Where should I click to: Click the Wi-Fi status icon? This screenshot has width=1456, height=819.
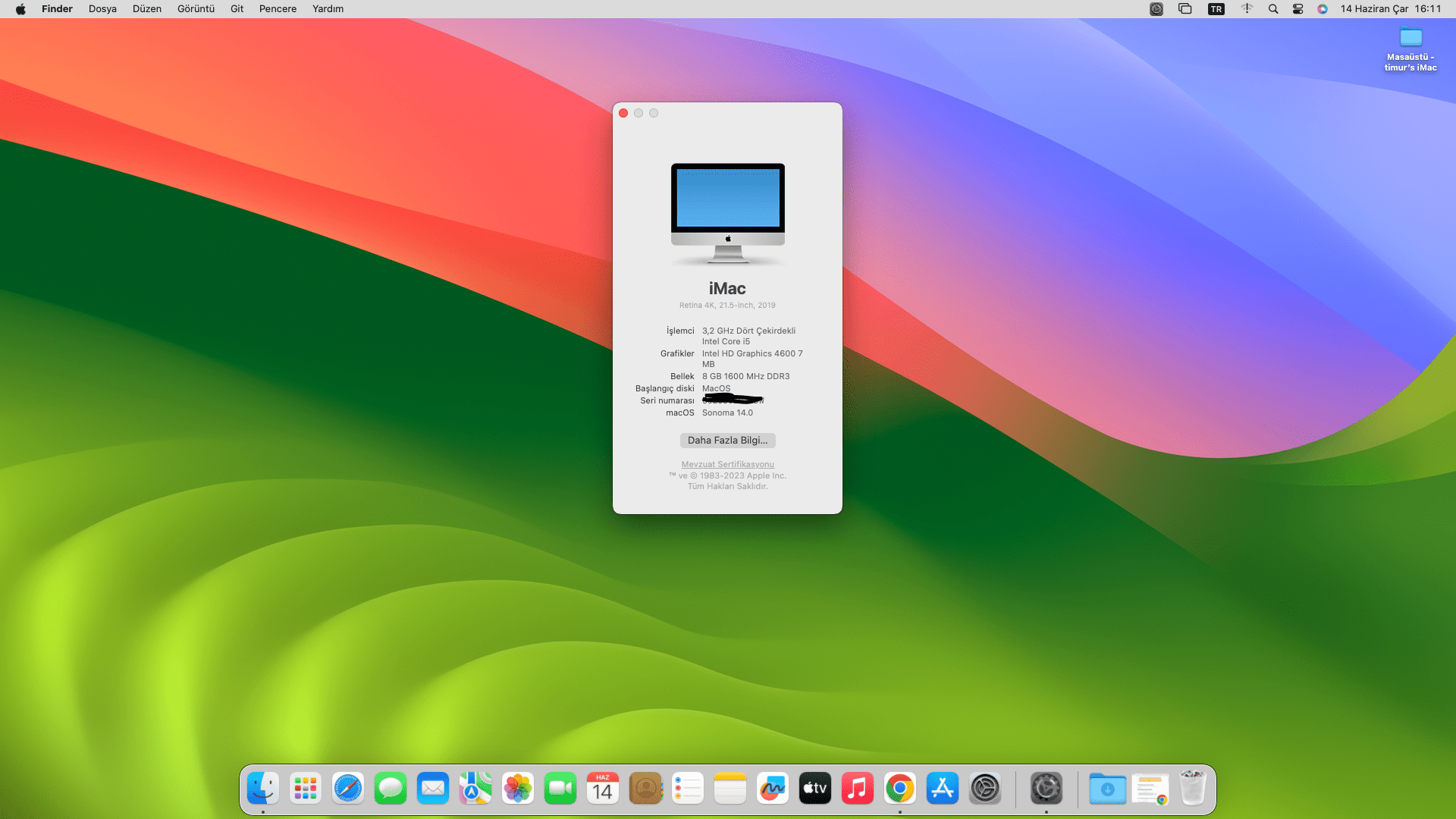pyautogui.click(x=1247, y=9)
